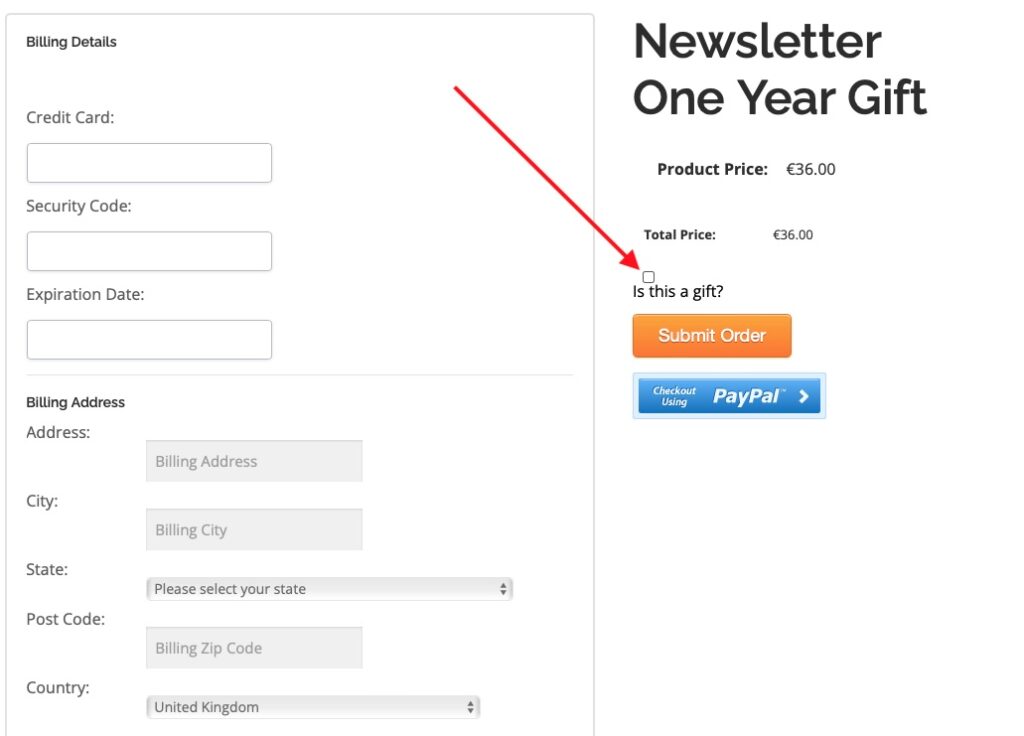Click the "Credit Card:" field label
This screenshot has width=1024, height=736.
70,117
